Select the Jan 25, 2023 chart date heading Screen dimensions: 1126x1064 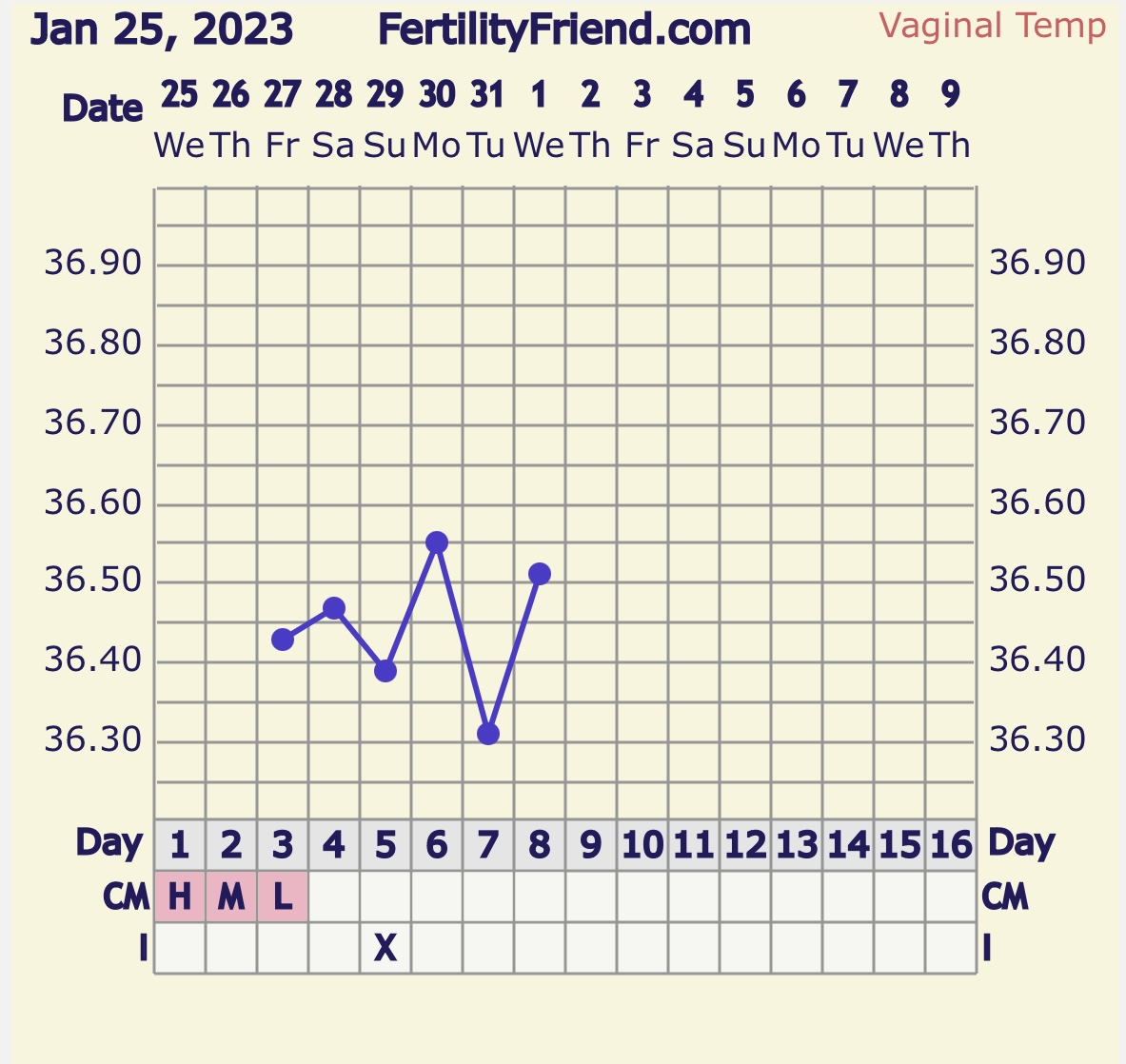[x=162, y=30]
